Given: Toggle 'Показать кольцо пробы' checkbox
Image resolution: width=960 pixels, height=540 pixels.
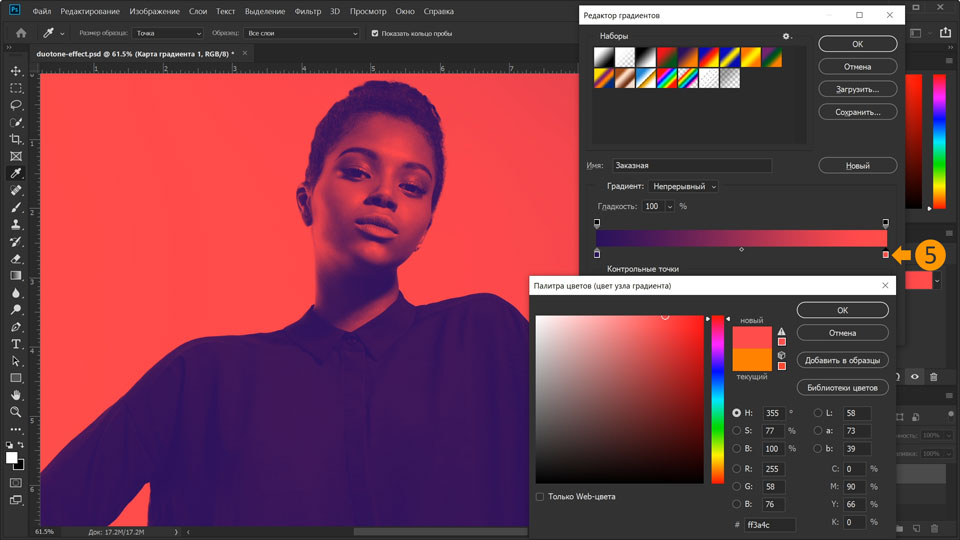Looking at the screenshot, I should (x=375, y=34).
